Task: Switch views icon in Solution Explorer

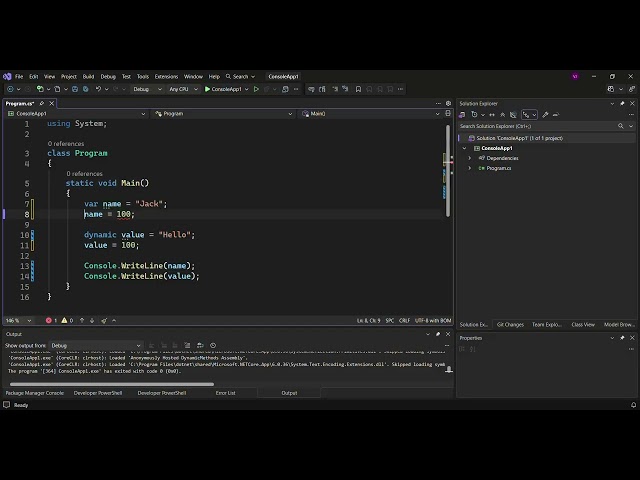Action: point(462,115)
